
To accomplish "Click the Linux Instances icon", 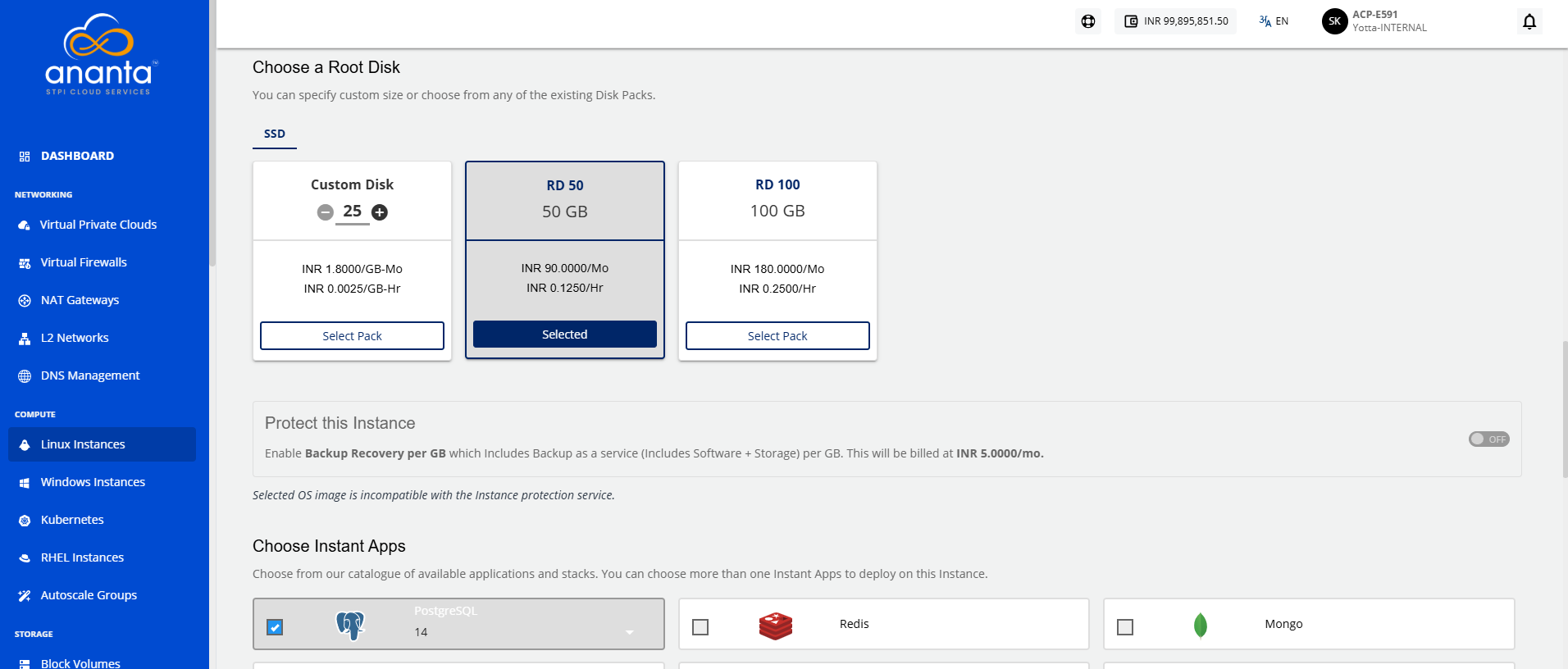I will pos(25,444).
